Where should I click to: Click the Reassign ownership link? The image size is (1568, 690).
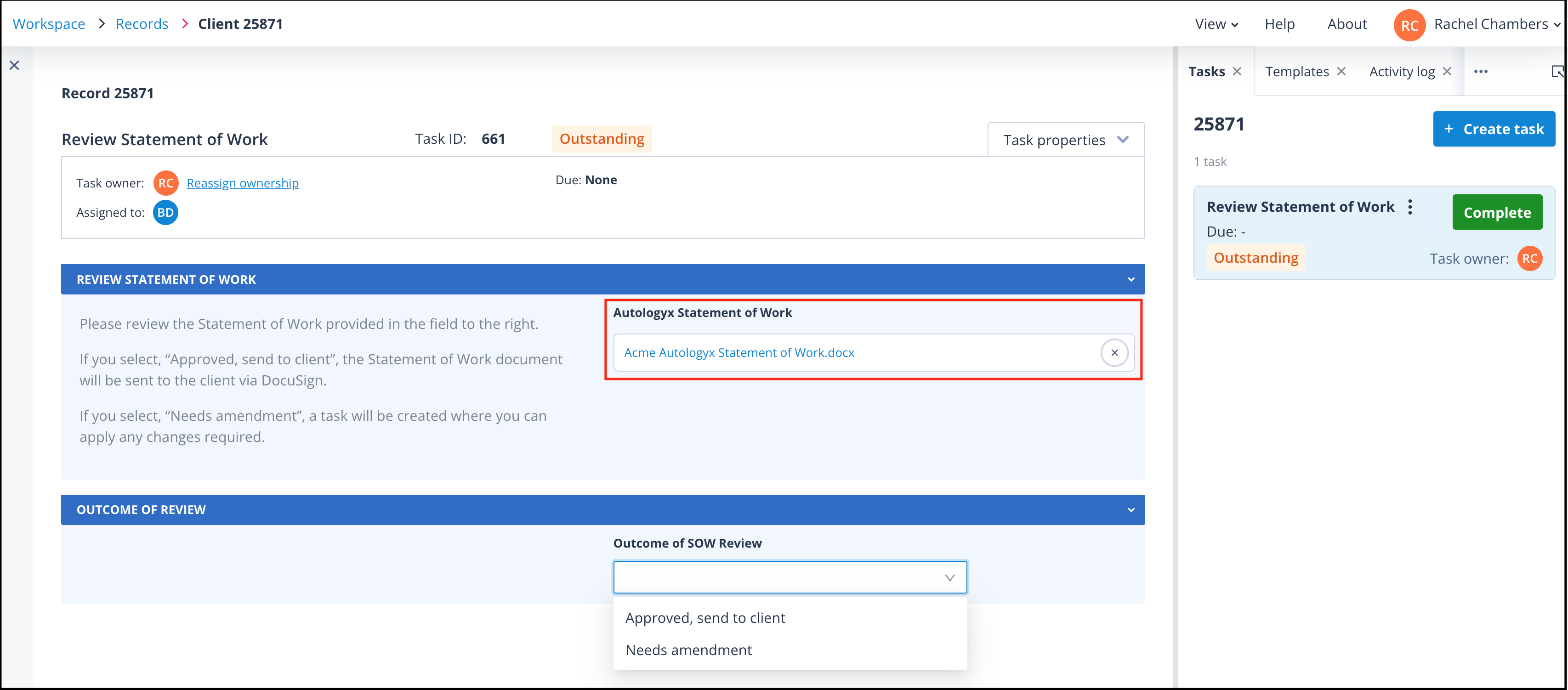pos(242,183)
